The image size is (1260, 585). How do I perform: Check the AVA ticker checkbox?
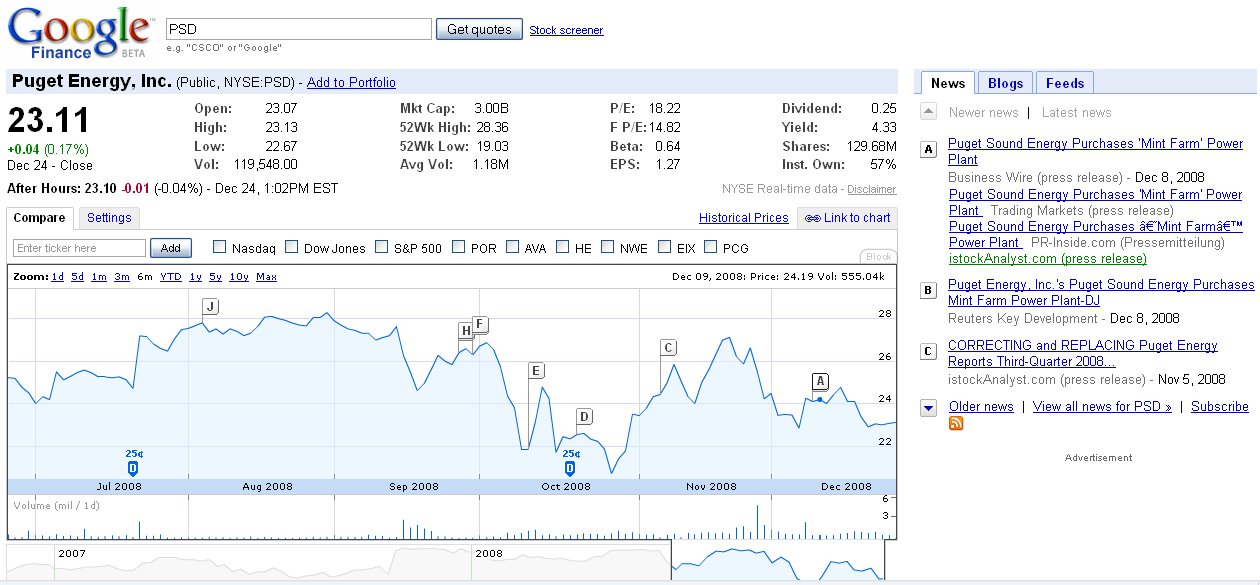512,247
